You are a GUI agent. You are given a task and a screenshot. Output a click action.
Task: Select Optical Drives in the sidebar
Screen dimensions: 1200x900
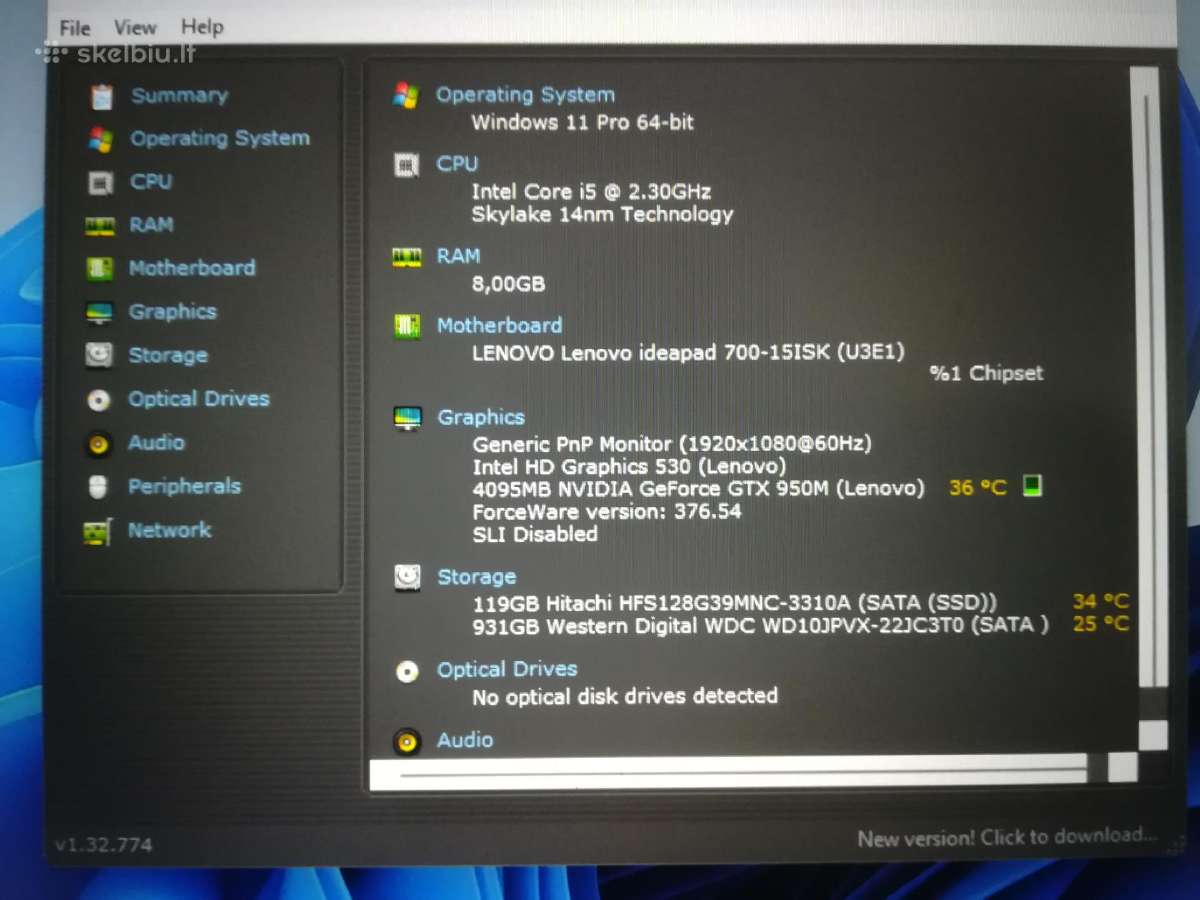click(x=199, y=399)
